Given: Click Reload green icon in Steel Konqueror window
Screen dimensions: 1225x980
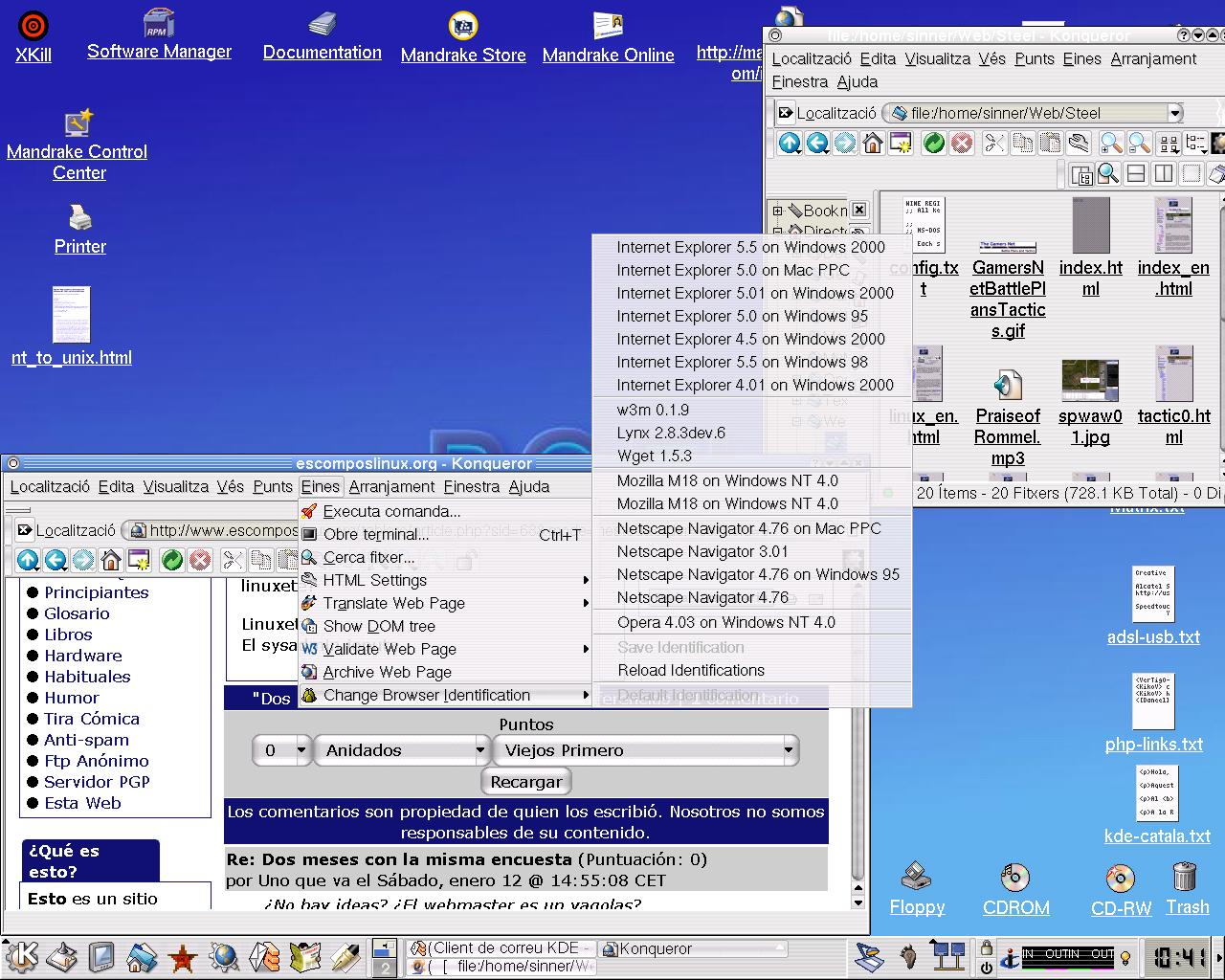Looking at the screenshot, I should [934, 144].
